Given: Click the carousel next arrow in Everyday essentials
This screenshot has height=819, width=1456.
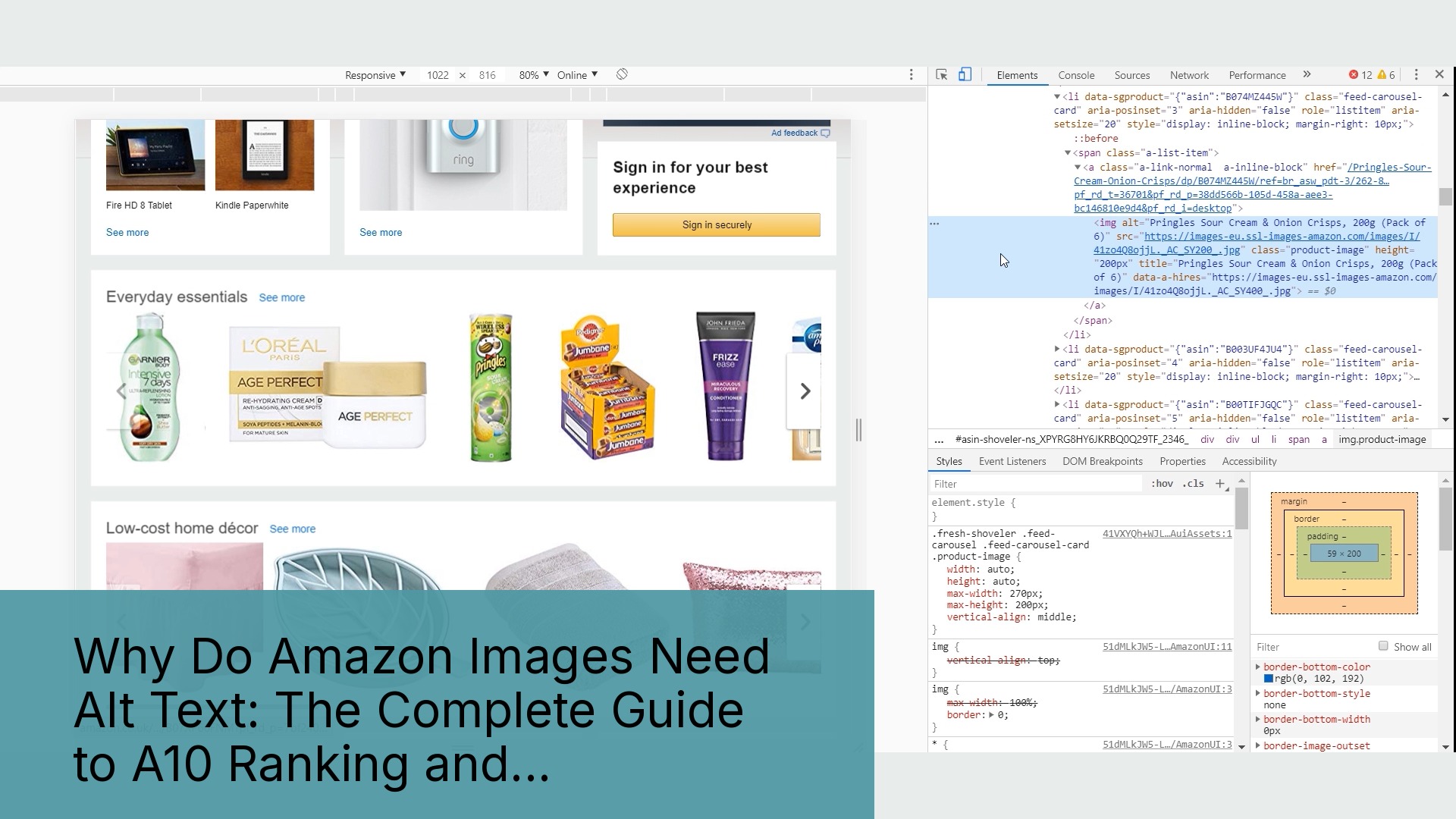Looking at the screenshot, I should point(805,391).
